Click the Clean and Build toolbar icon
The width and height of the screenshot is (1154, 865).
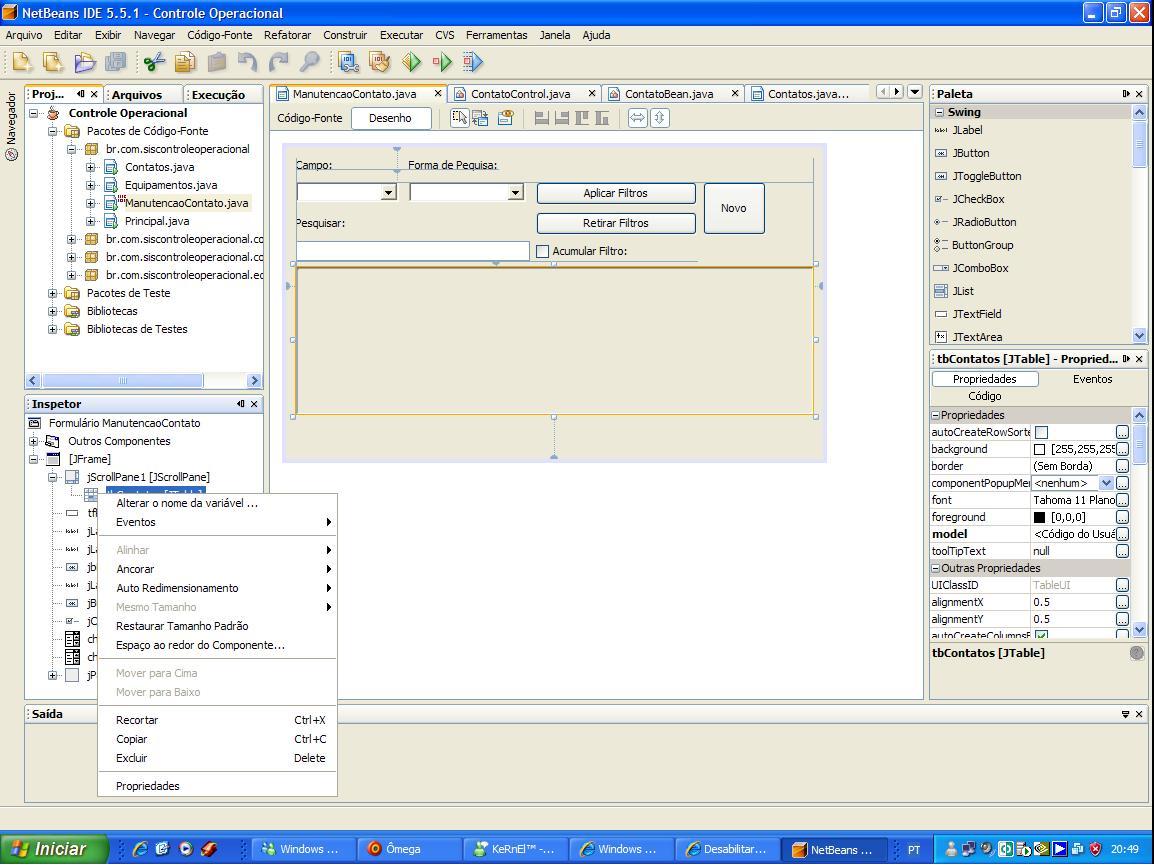379,63
